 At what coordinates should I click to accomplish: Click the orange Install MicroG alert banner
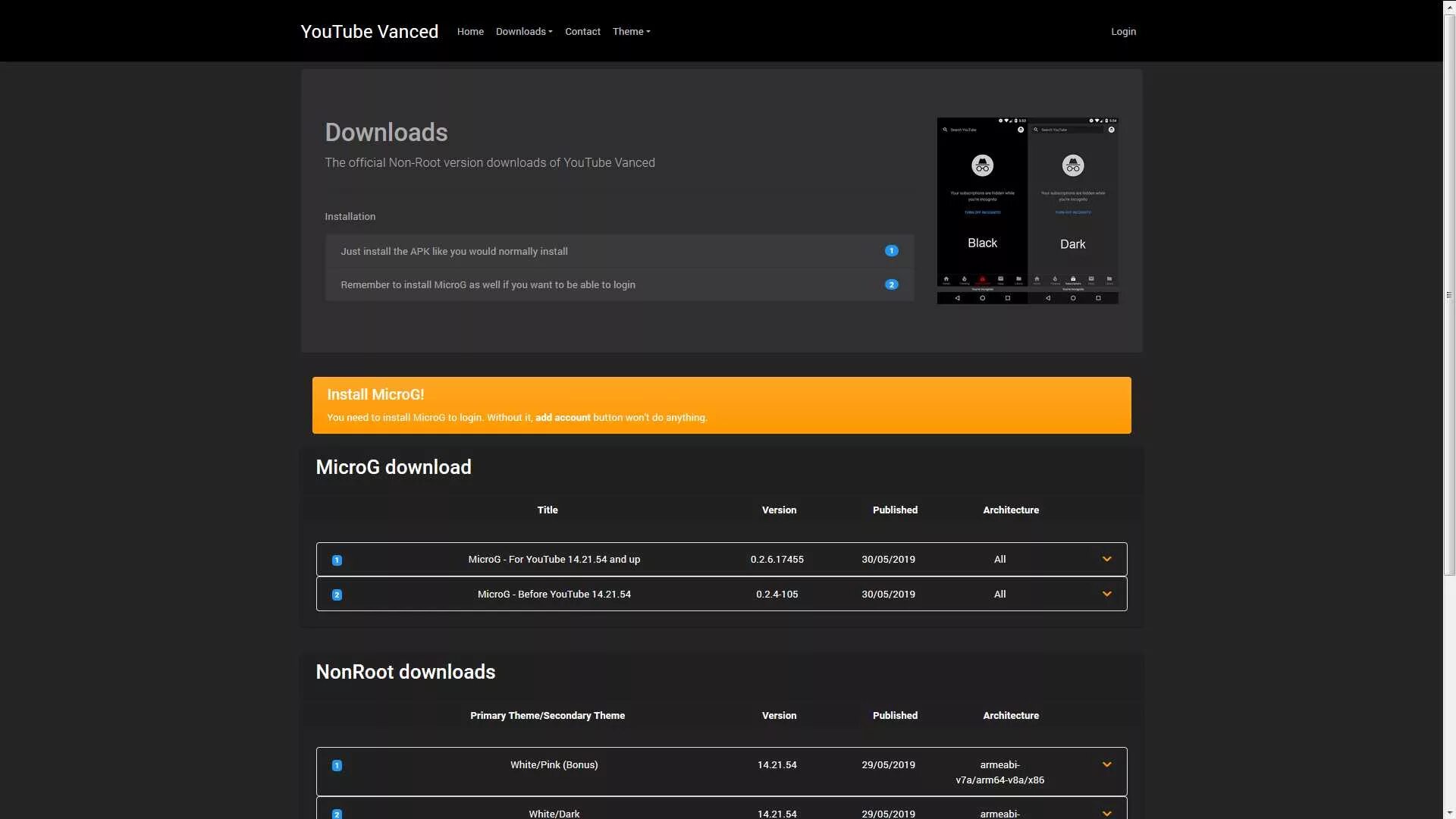coord(721,406)
